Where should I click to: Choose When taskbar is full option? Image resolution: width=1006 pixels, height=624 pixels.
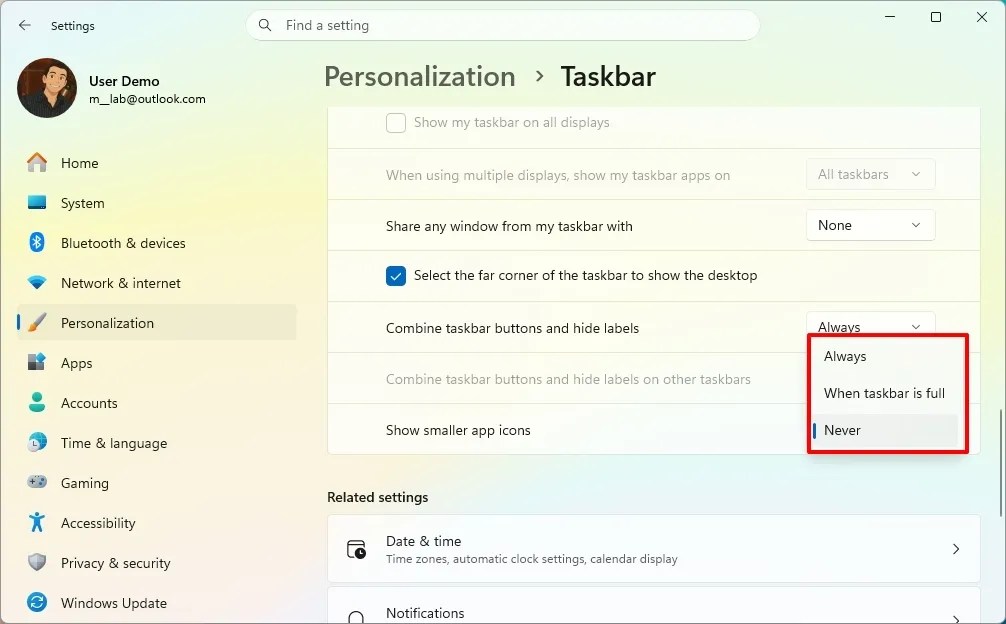tap(885, 393)
